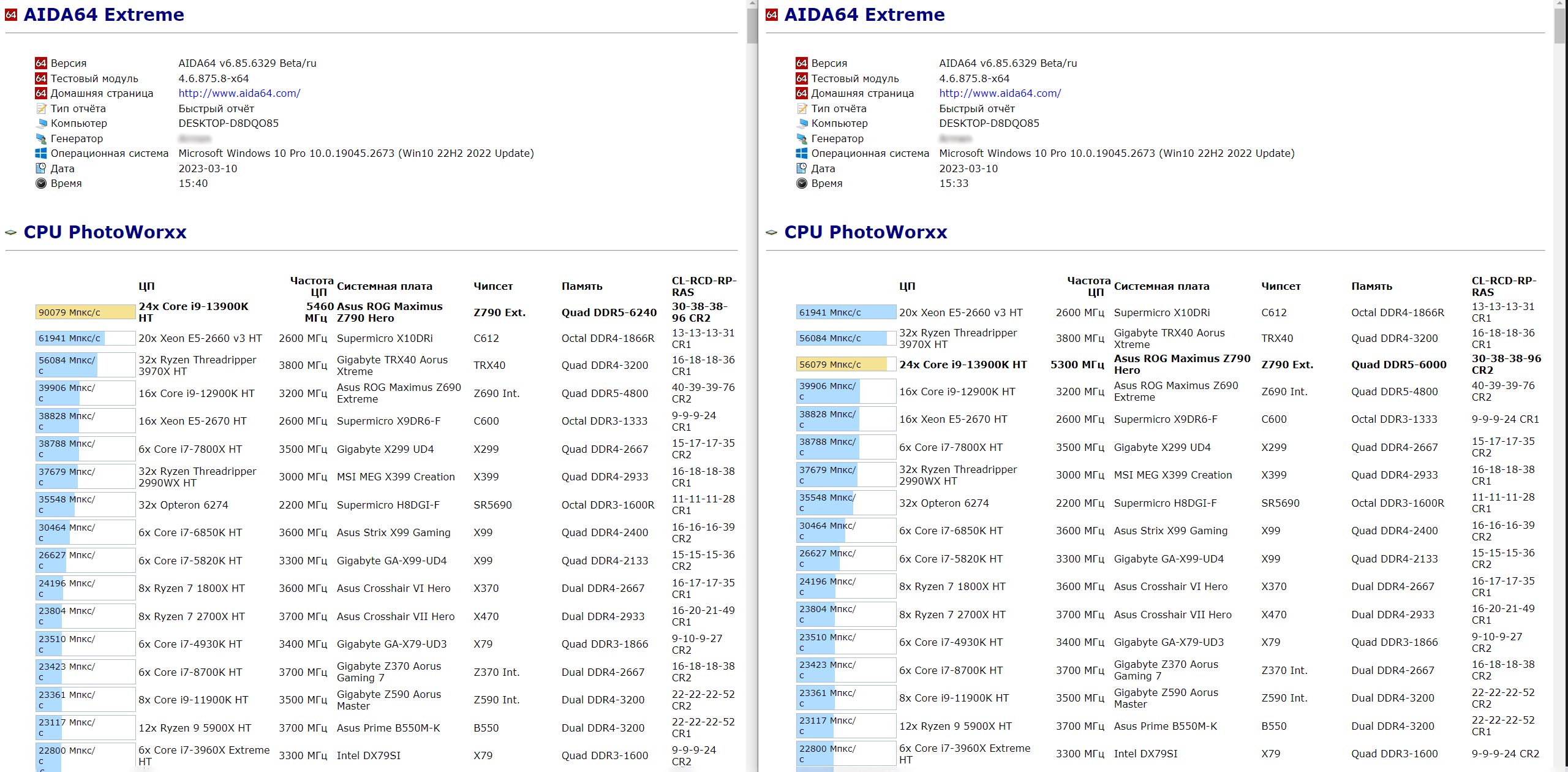Viewport: 1568px width, 772px height.
Task: Click the Генератор icon in right report
Action: coord(802,138)
